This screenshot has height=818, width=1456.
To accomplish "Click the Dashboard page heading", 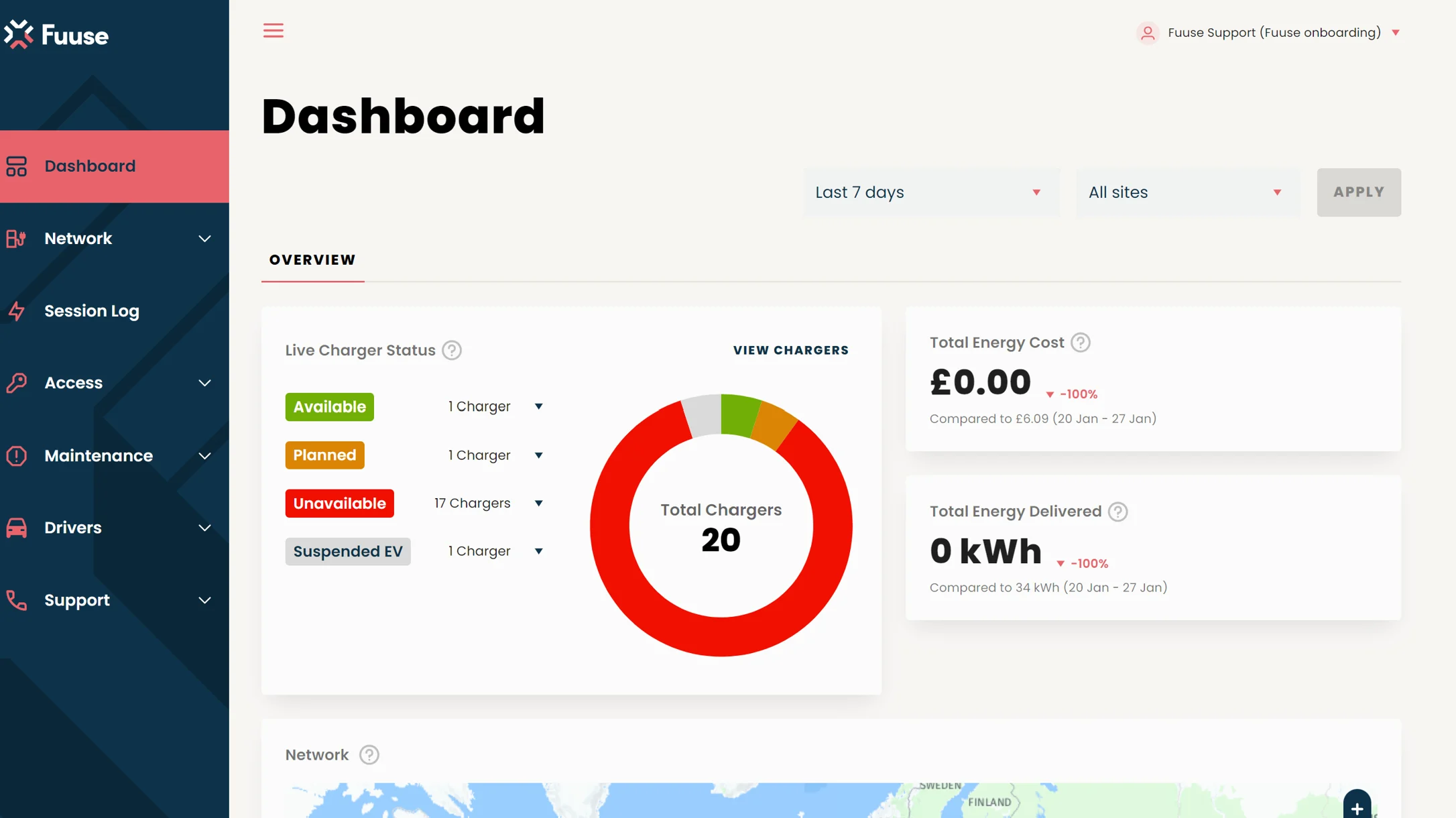I will (x=403, y=117).
